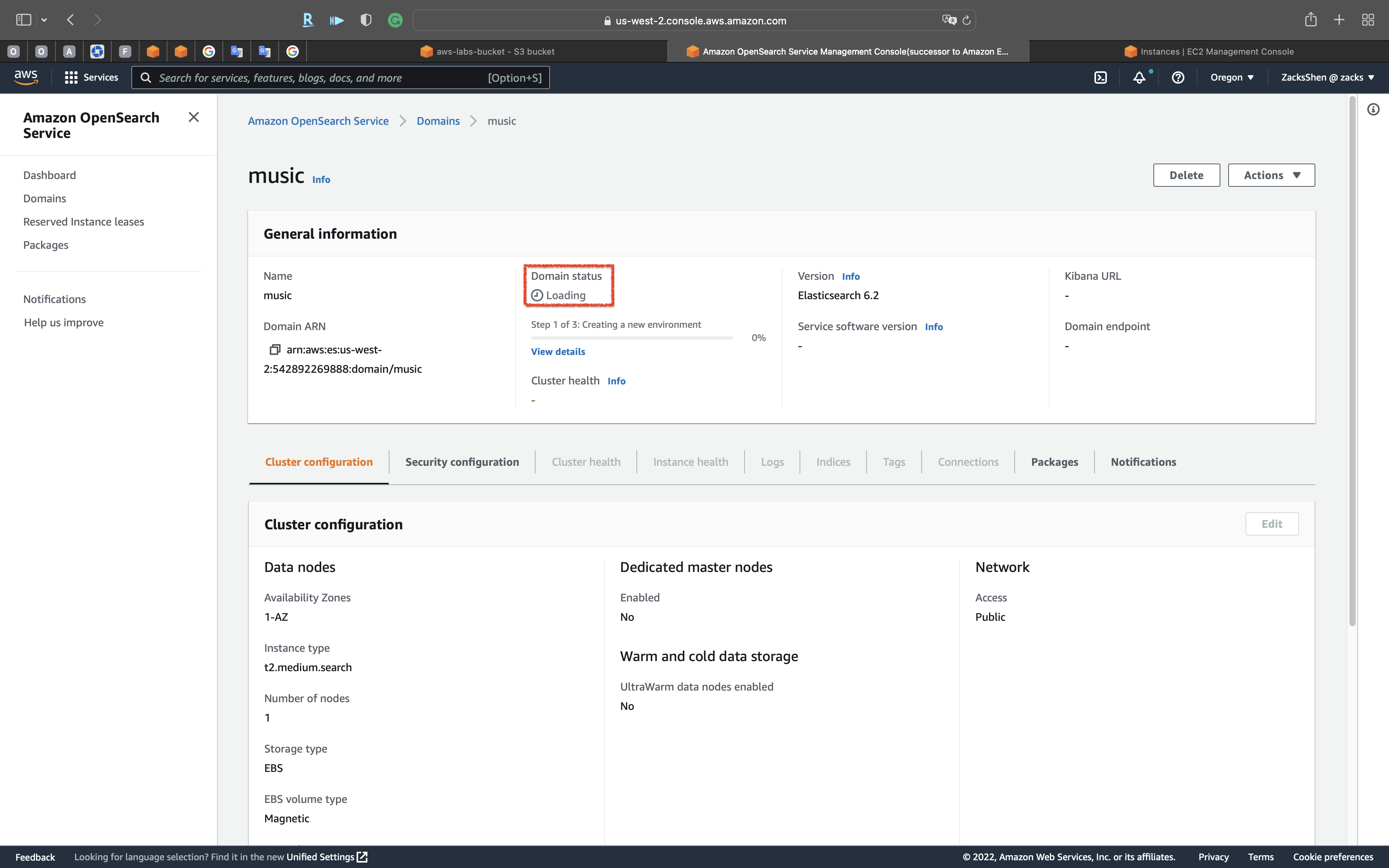The height and width of the screenshot is (868, 1389).
Task: Click the creation progress bar
Action: point(631,338)
